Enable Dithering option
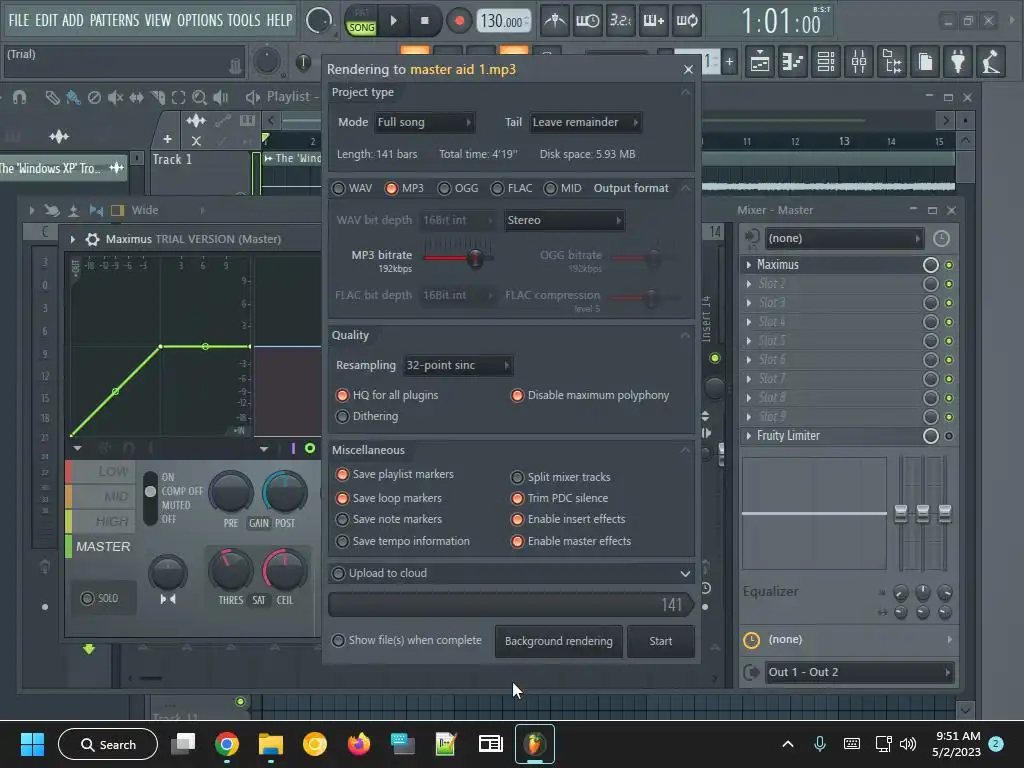This screenshot has height=768, width=1024. point(366,416)
